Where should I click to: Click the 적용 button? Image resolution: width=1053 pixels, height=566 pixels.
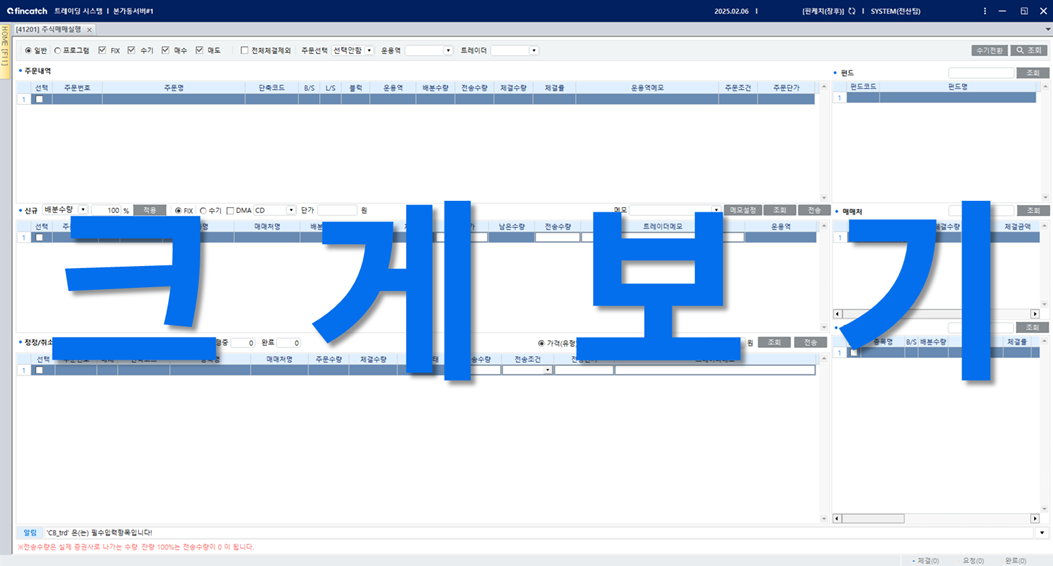(x=150, y=210)
